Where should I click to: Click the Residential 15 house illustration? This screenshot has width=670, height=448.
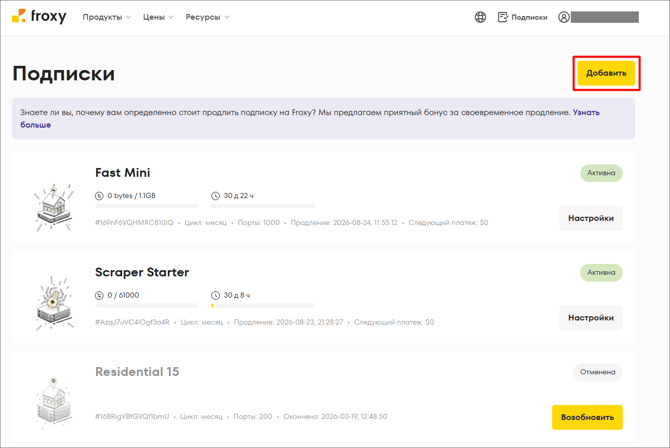[54, 403]
